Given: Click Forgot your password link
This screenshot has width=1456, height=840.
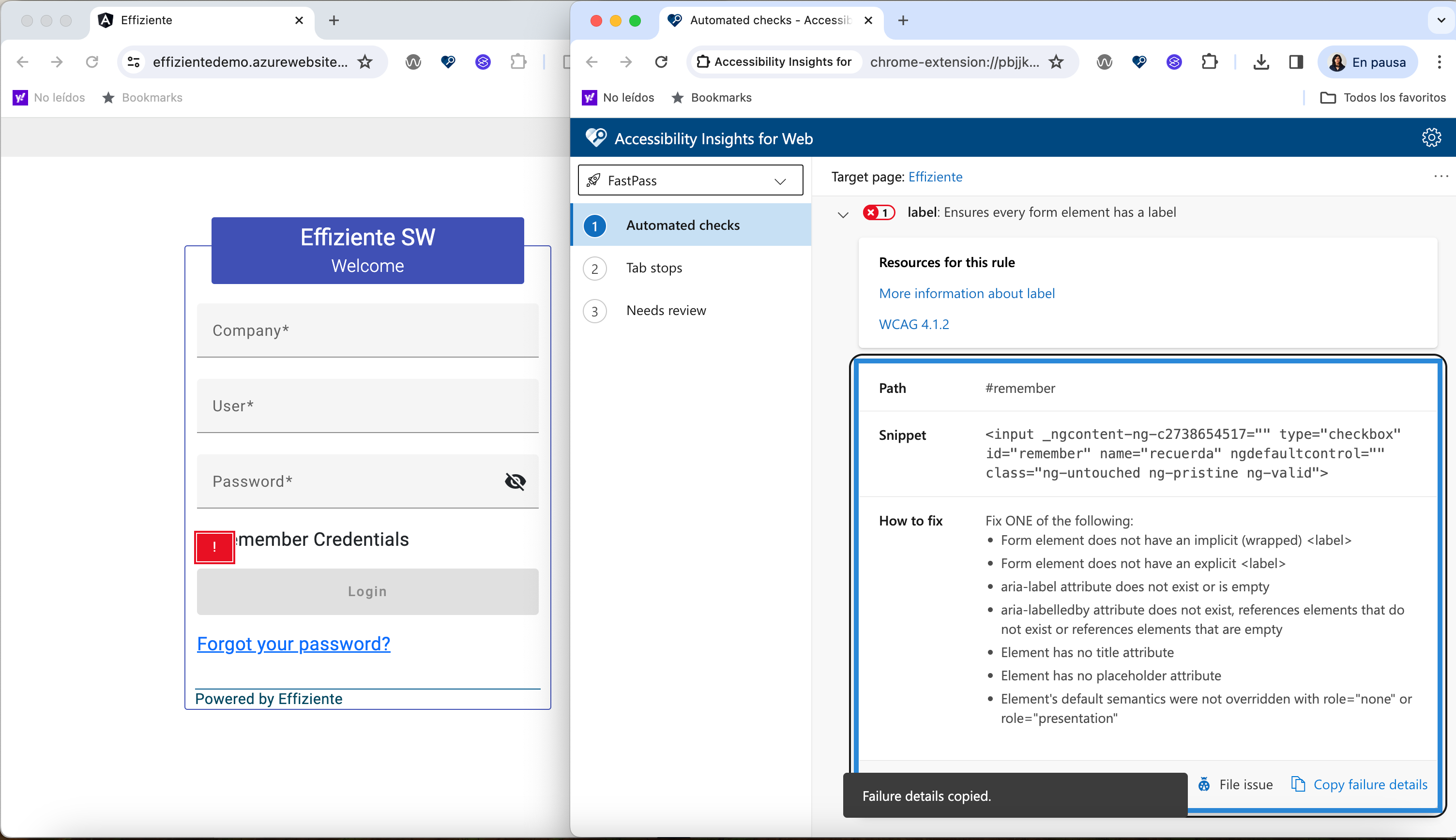Looking at the screenshot, I should [x=294, y=643].
